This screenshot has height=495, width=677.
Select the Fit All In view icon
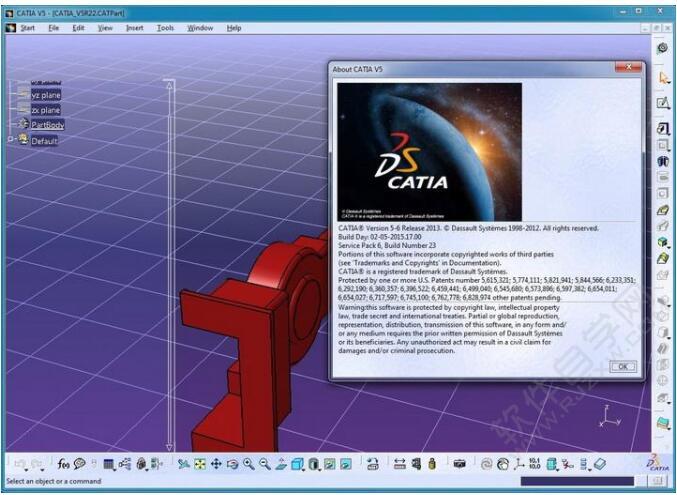click(x=199, y=464)
